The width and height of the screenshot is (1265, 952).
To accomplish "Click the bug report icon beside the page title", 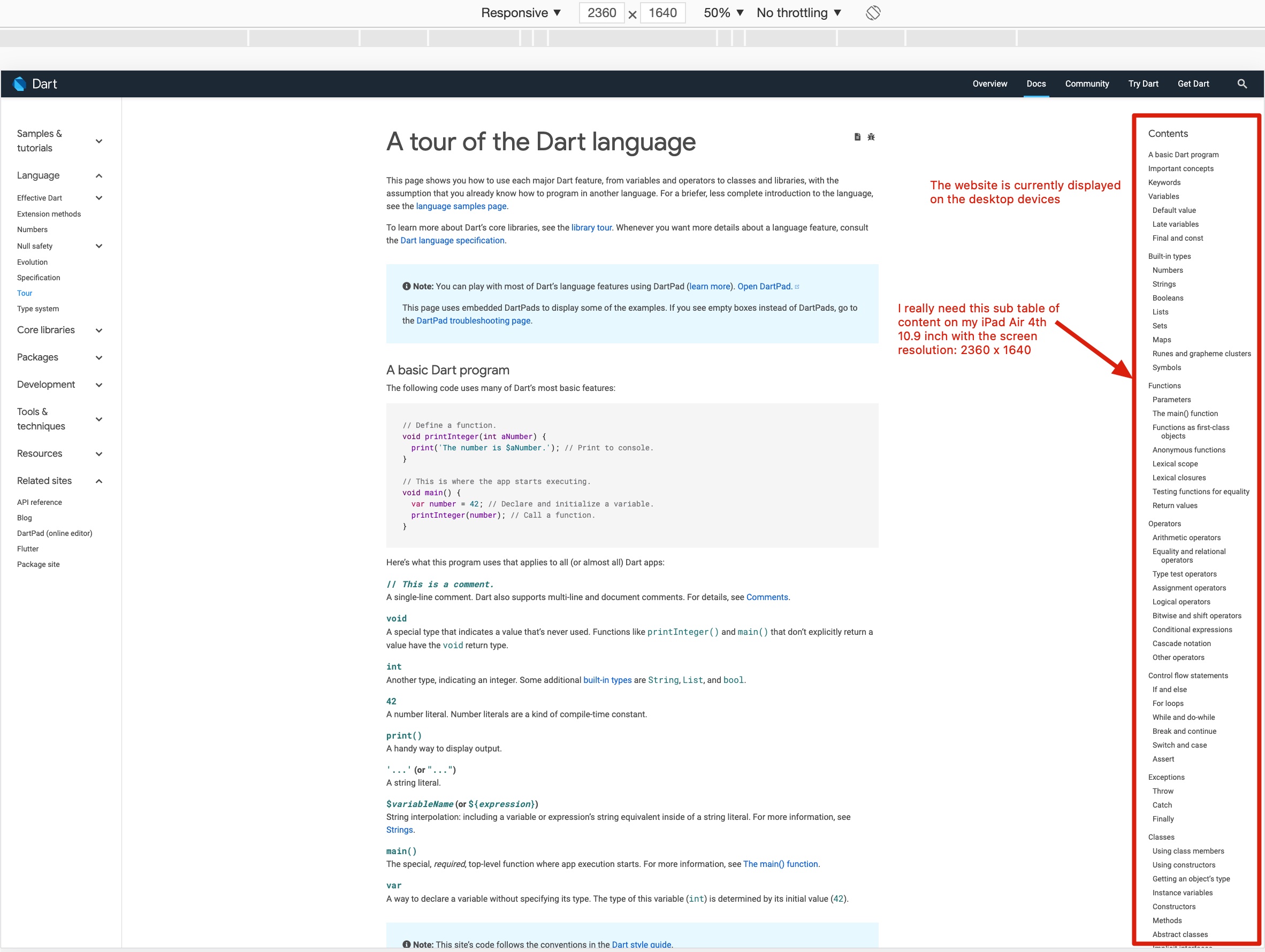I will (x=871, y=136).
